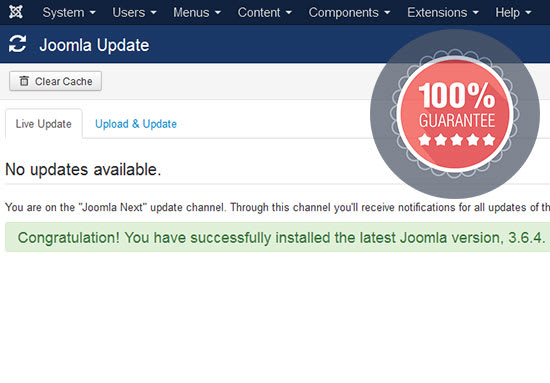Expand the Users dropdown arrow

click(153, 13)
